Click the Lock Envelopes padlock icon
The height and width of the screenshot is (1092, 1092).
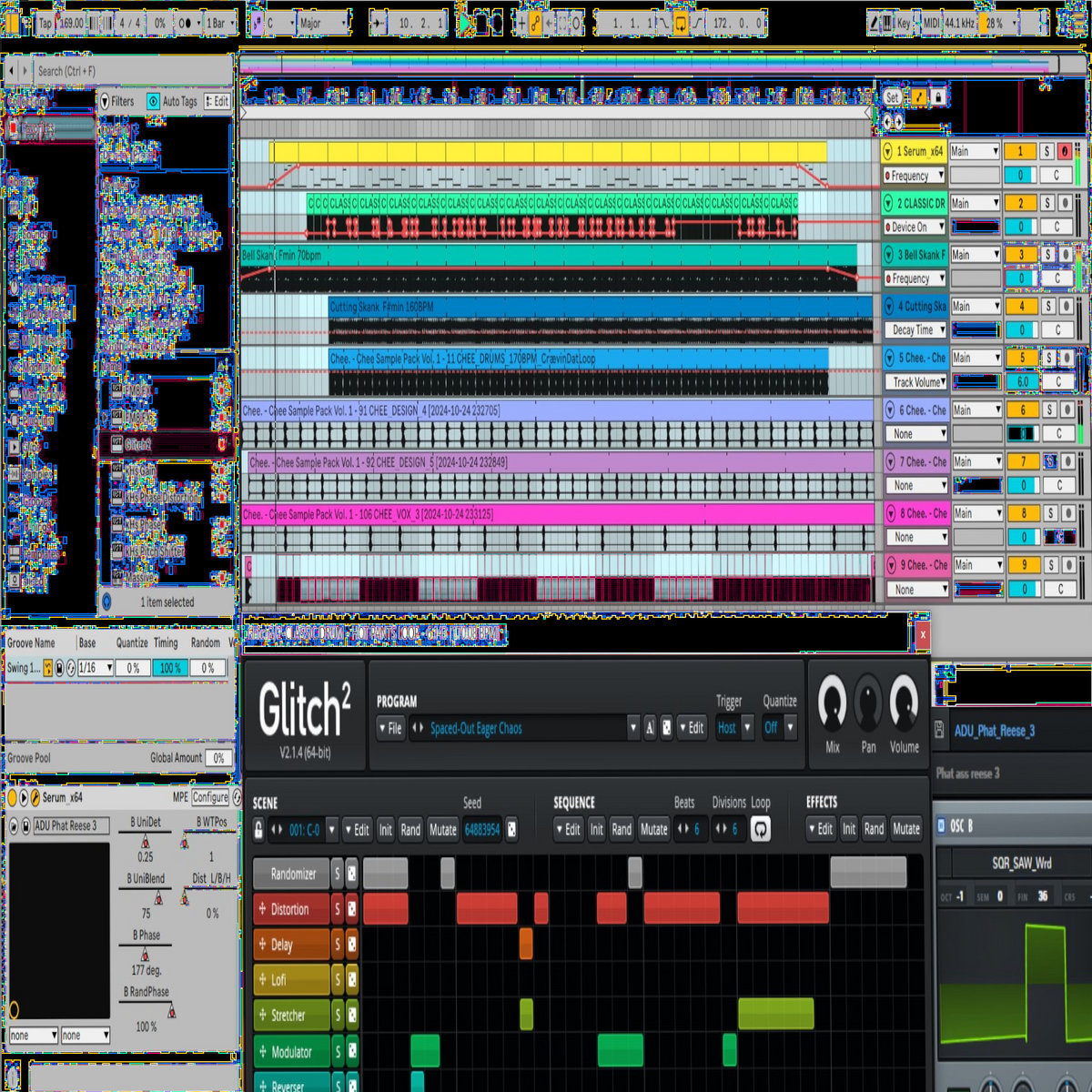938,96
